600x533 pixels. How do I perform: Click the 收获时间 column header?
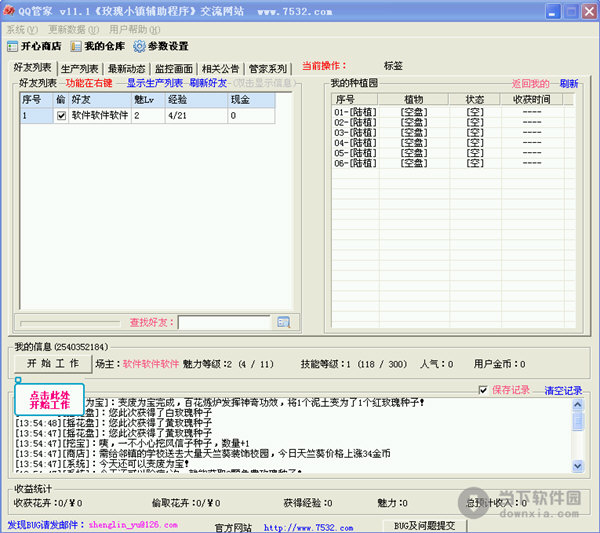point(532,99)
